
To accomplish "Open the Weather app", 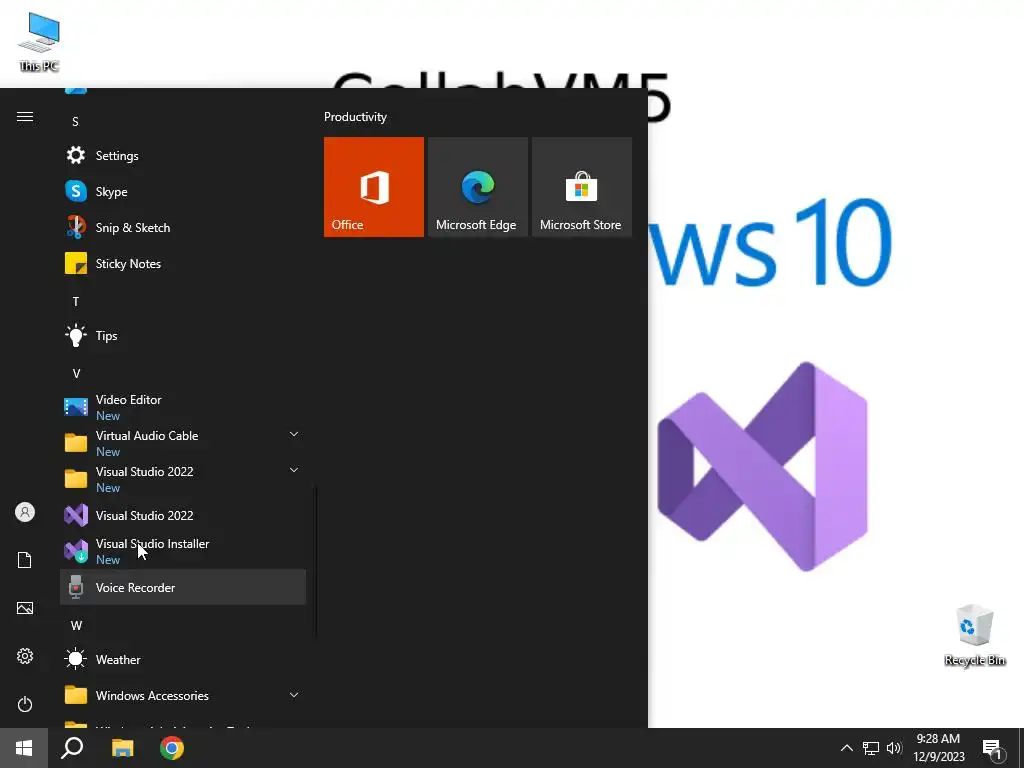I will [x=183, y=660].
